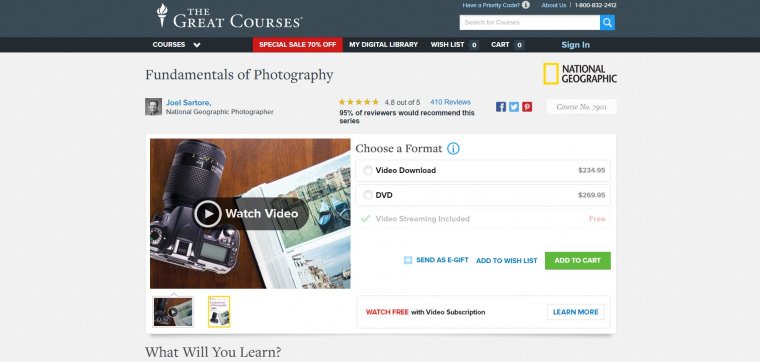Share on Facebook icon
This screenshot has width=760, height=362.
[x=501, y=107]
